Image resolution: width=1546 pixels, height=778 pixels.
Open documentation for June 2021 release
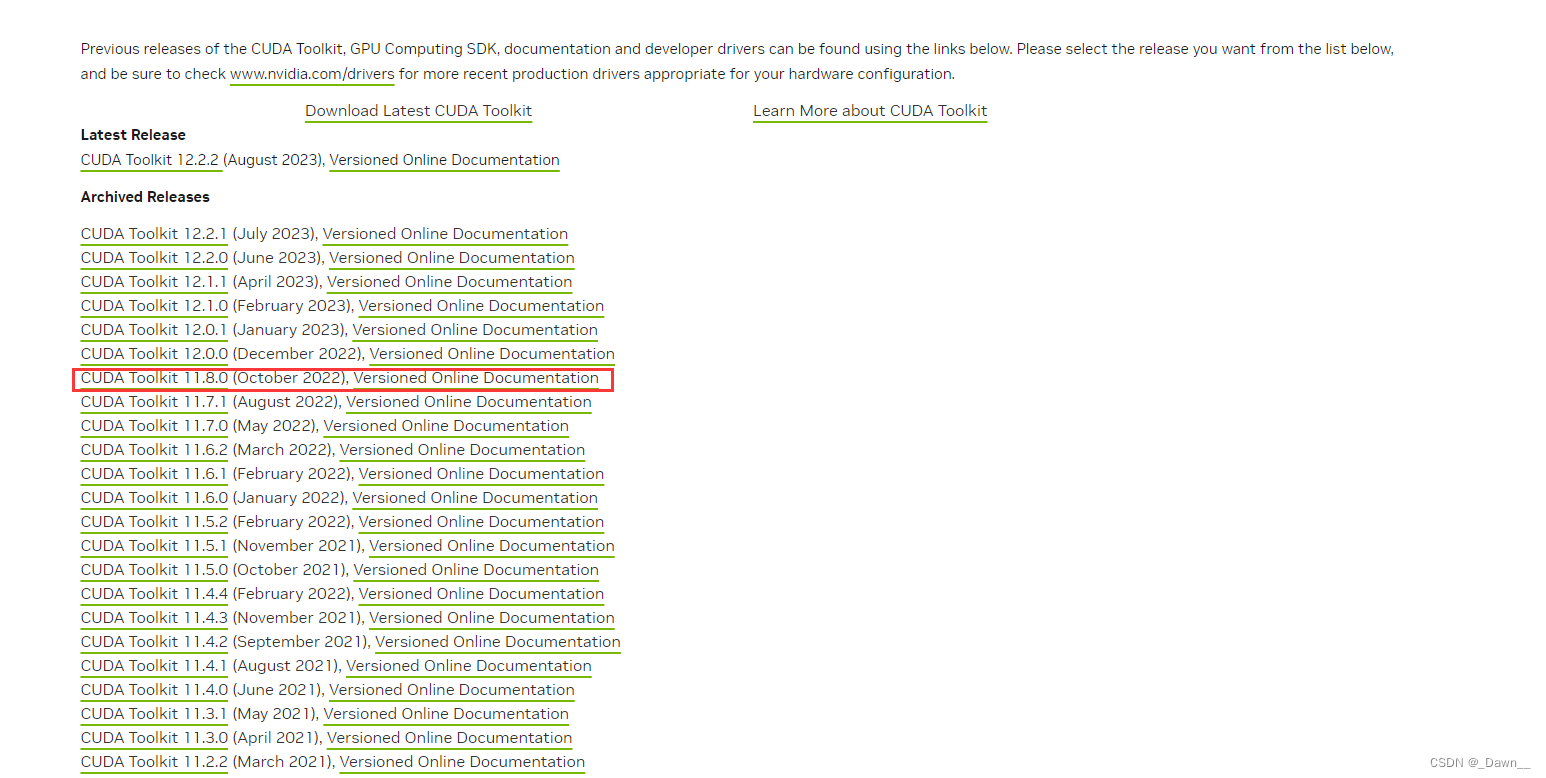(452, 690)
